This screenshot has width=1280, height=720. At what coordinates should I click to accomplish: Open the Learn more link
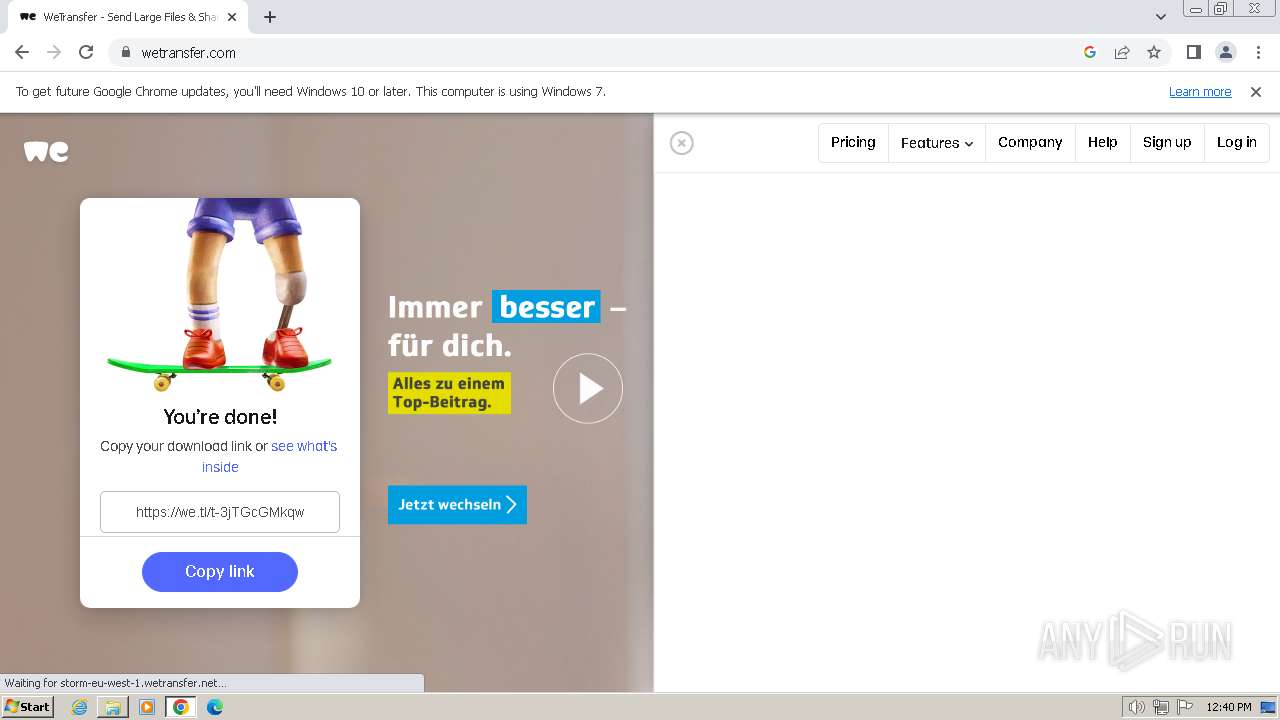[1200, 92]
